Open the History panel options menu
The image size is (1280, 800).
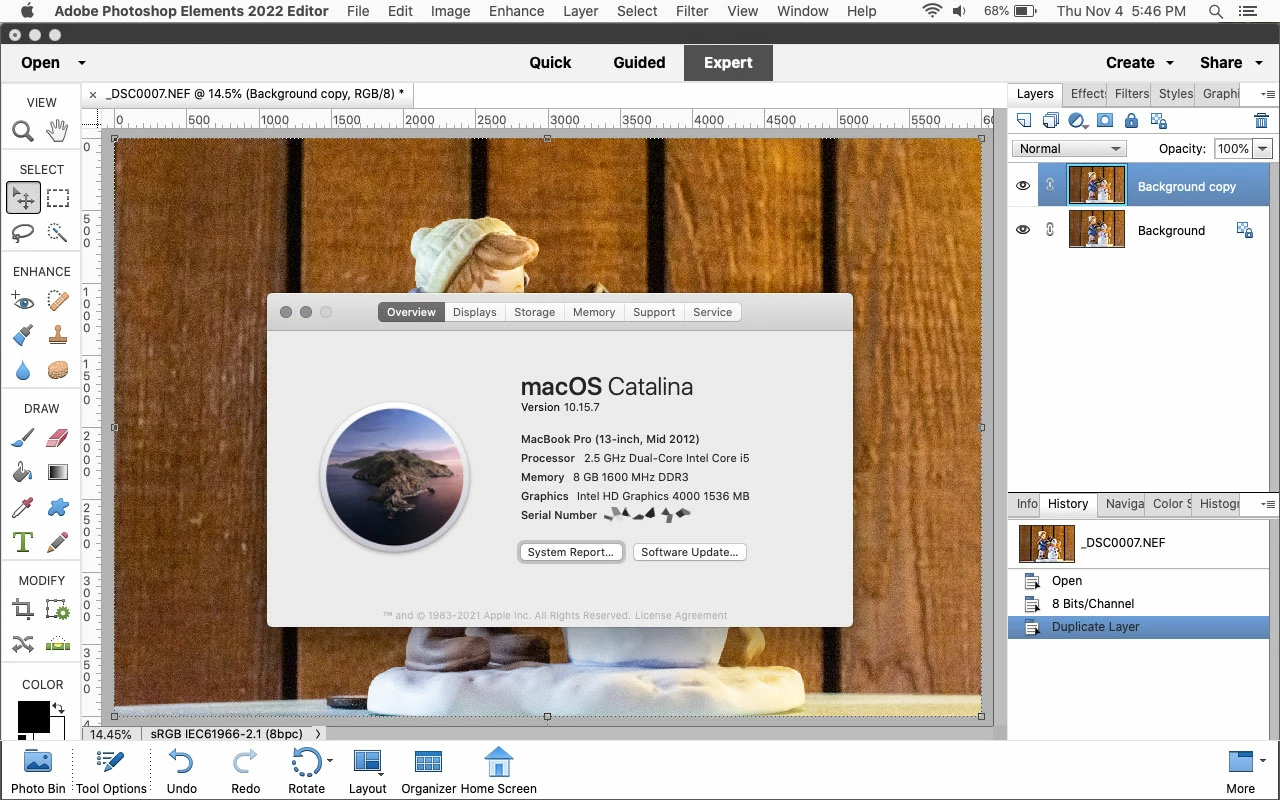pos(1267,504)
